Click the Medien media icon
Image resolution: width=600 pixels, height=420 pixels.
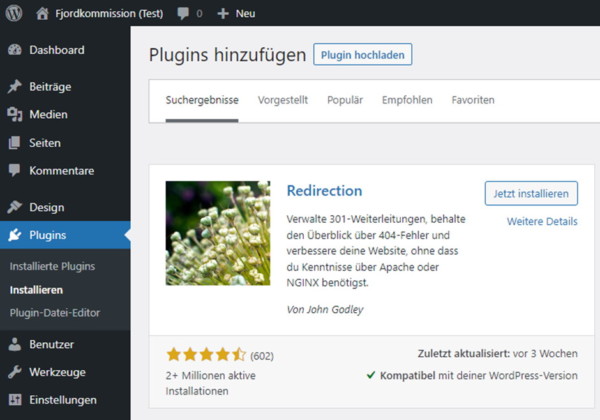click(x=15, y=114)
